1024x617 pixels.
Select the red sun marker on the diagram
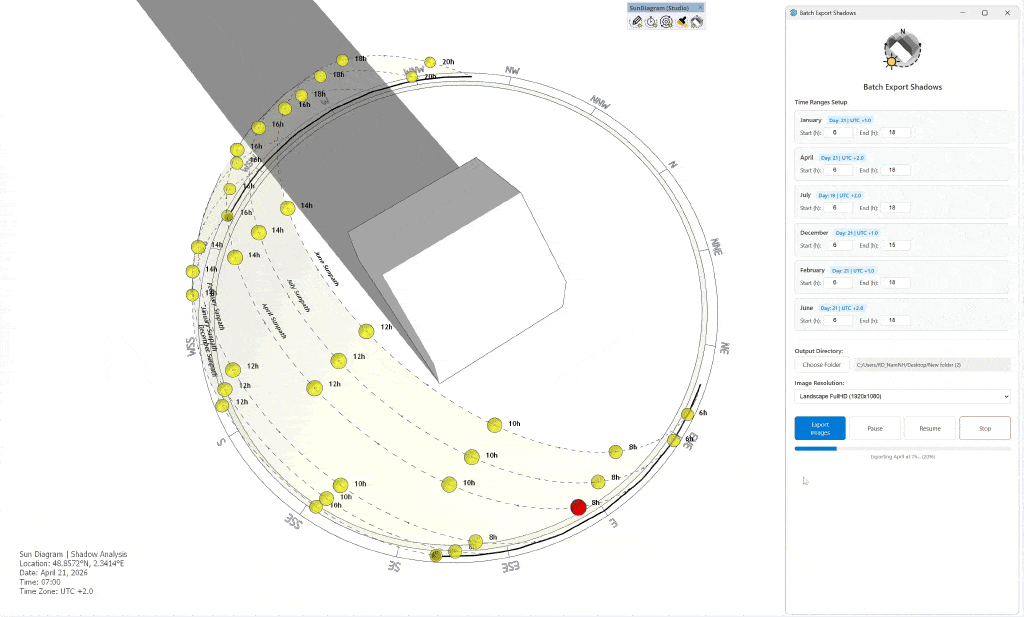click(x=578, y=507)
